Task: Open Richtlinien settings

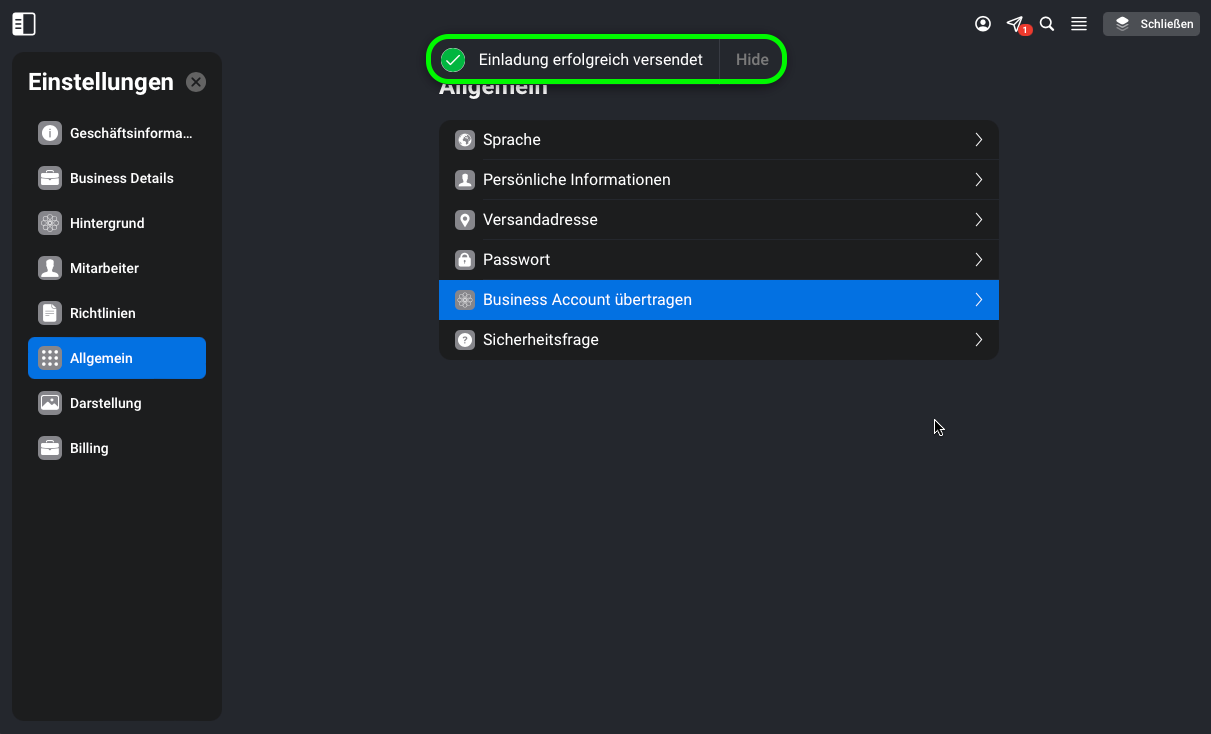Action: coord(117,313)
